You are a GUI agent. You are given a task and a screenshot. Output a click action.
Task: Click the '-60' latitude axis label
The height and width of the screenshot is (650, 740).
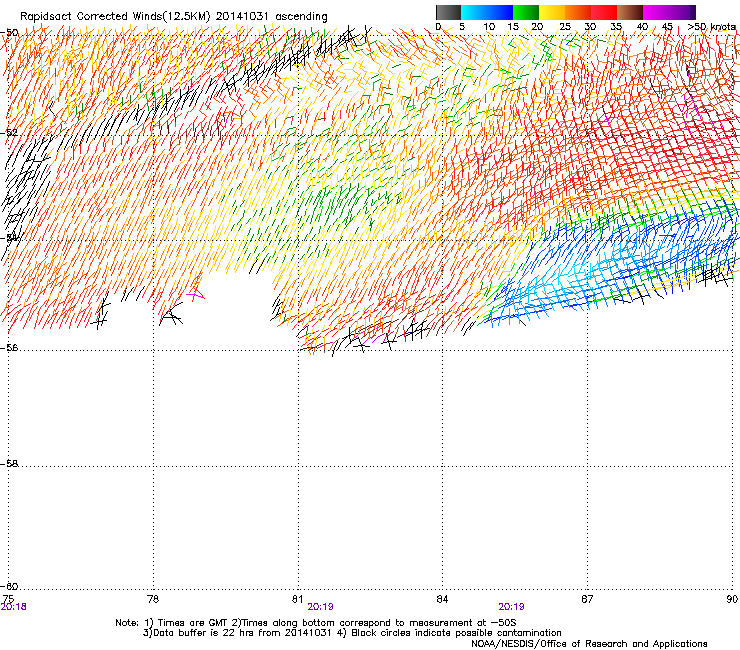point(9,587)
